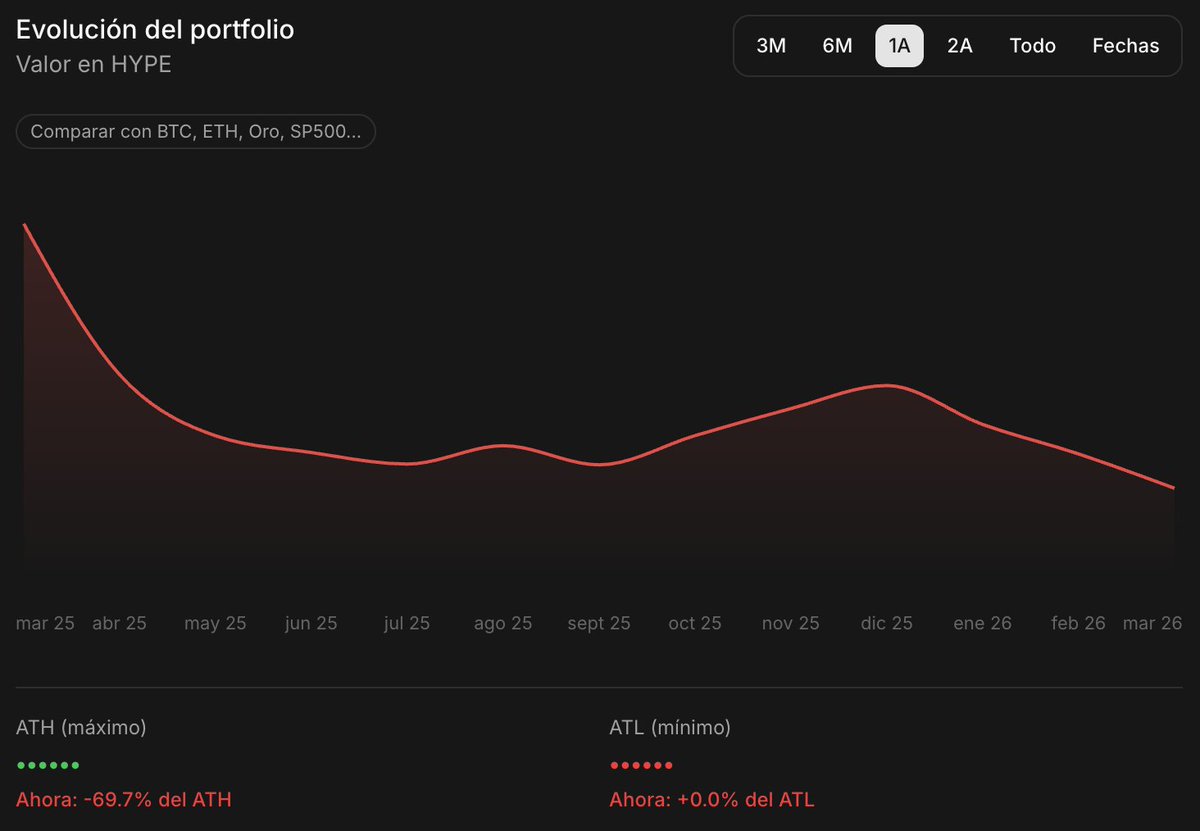Click the mar 26 axis label
The height and width of the screenshot is (831, 1200).
click(x=1153, y=623)
